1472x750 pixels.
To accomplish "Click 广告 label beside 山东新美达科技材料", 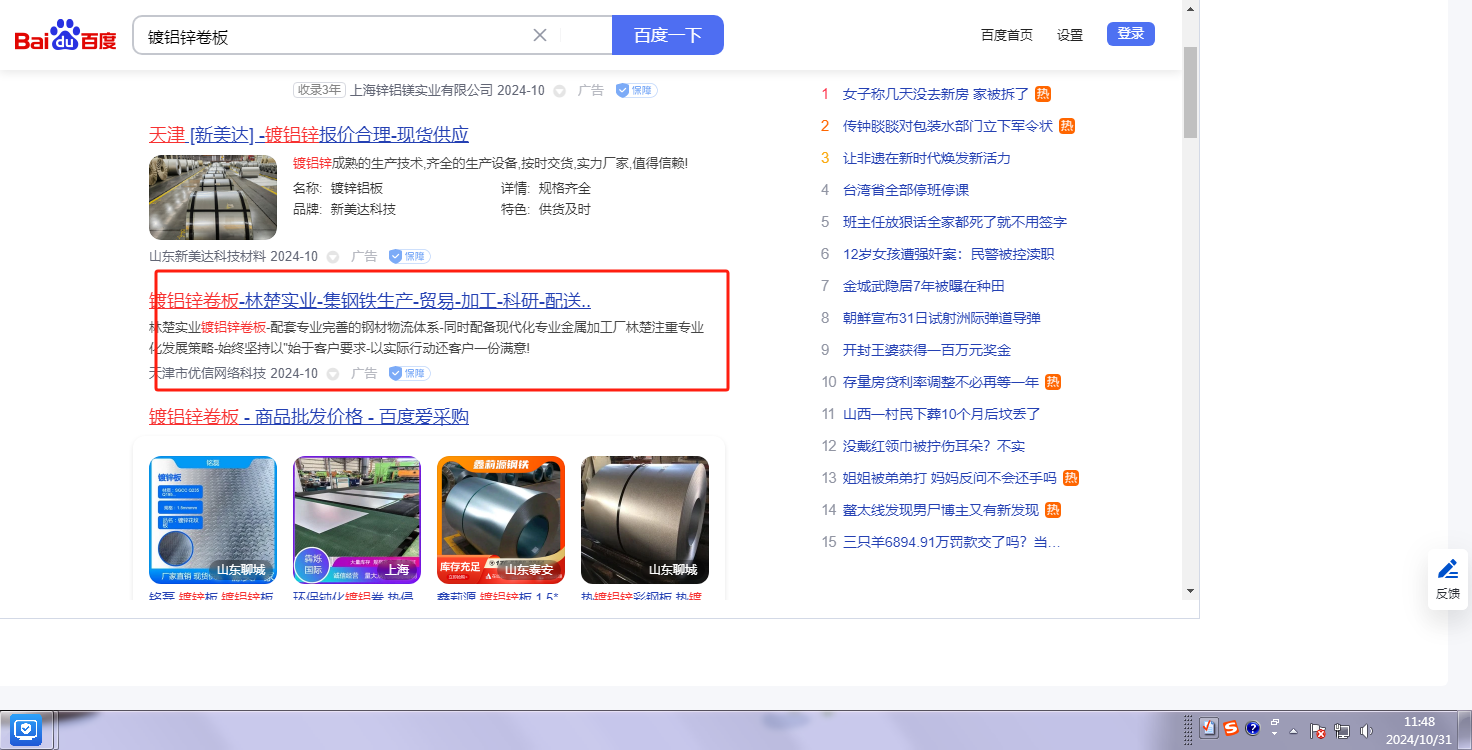I will [364, 256].
